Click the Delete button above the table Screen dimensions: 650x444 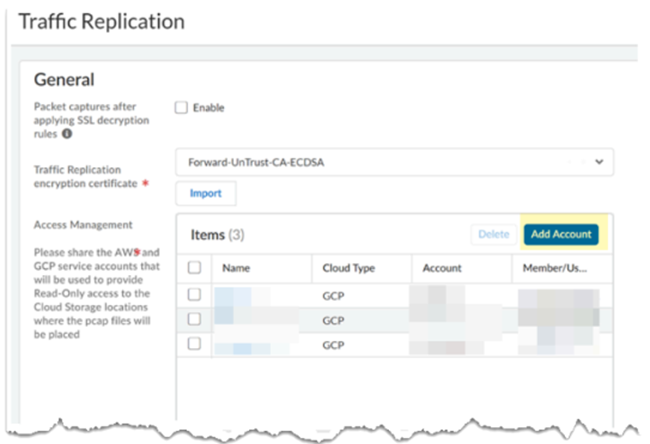click(x=493, y=234)
